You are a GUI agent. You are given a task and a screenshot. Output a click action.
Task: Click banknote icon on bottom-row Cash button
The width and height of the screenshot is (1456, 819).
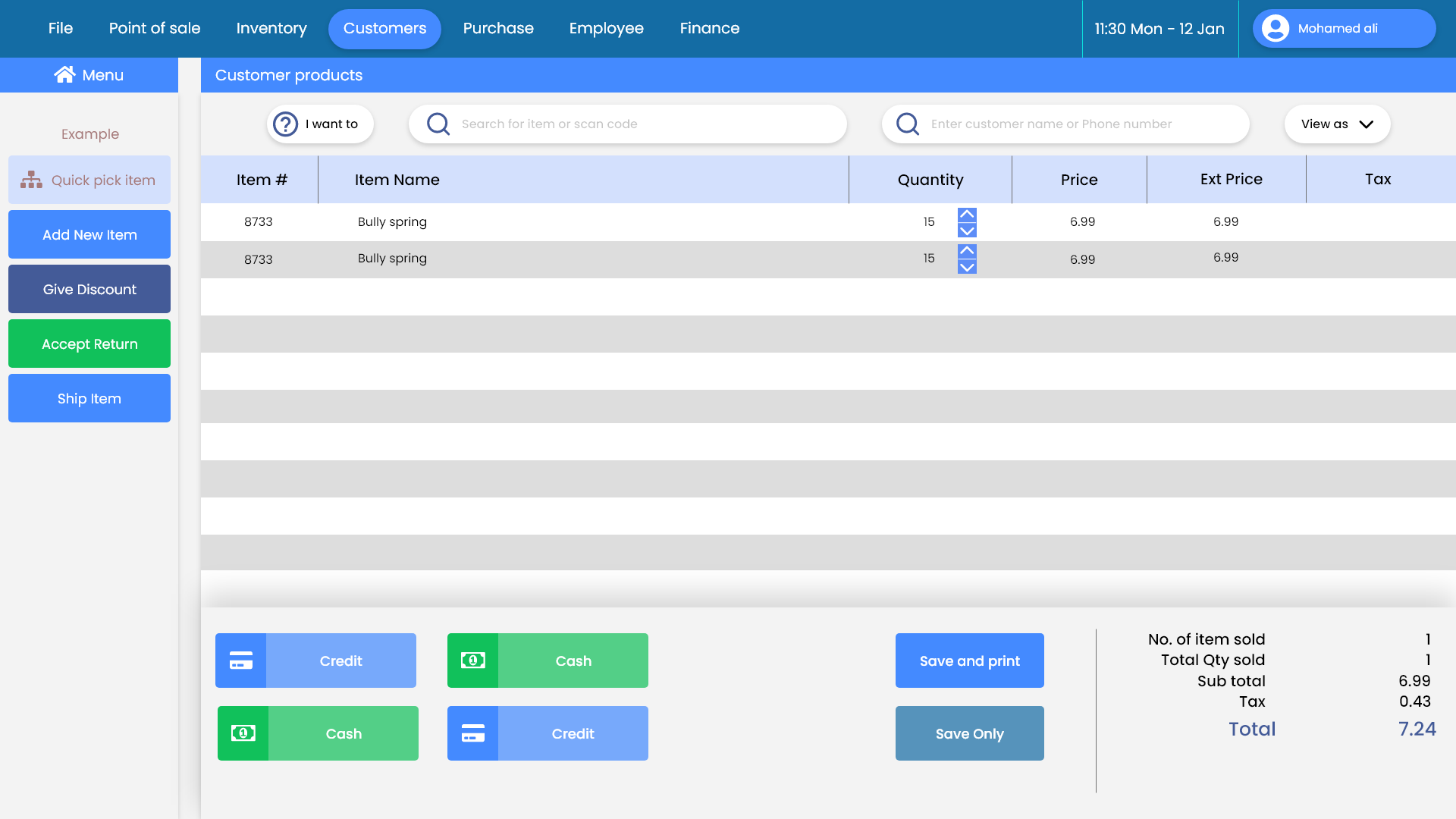[x=243, y=733]
